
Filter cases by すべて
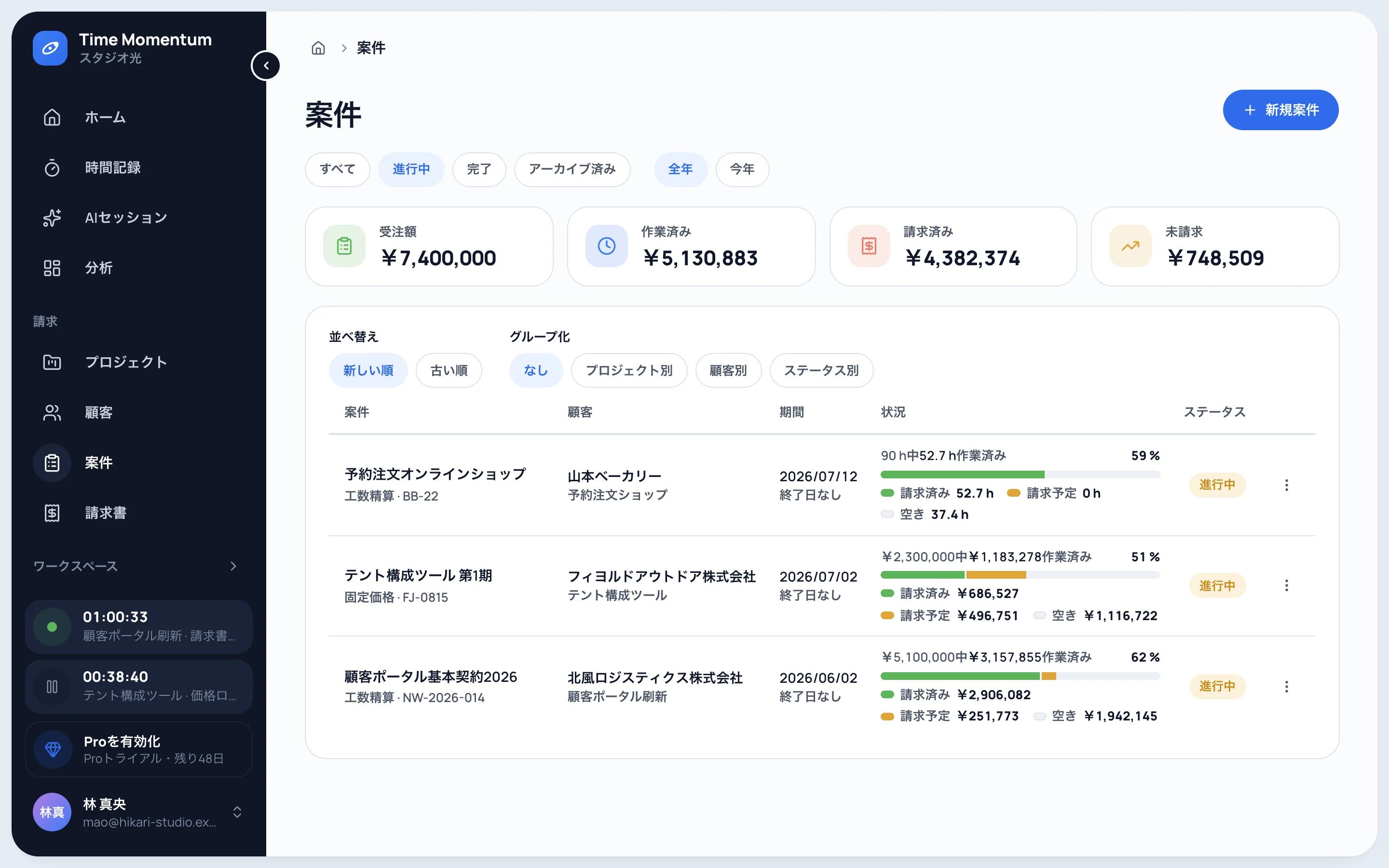point(338,169)
